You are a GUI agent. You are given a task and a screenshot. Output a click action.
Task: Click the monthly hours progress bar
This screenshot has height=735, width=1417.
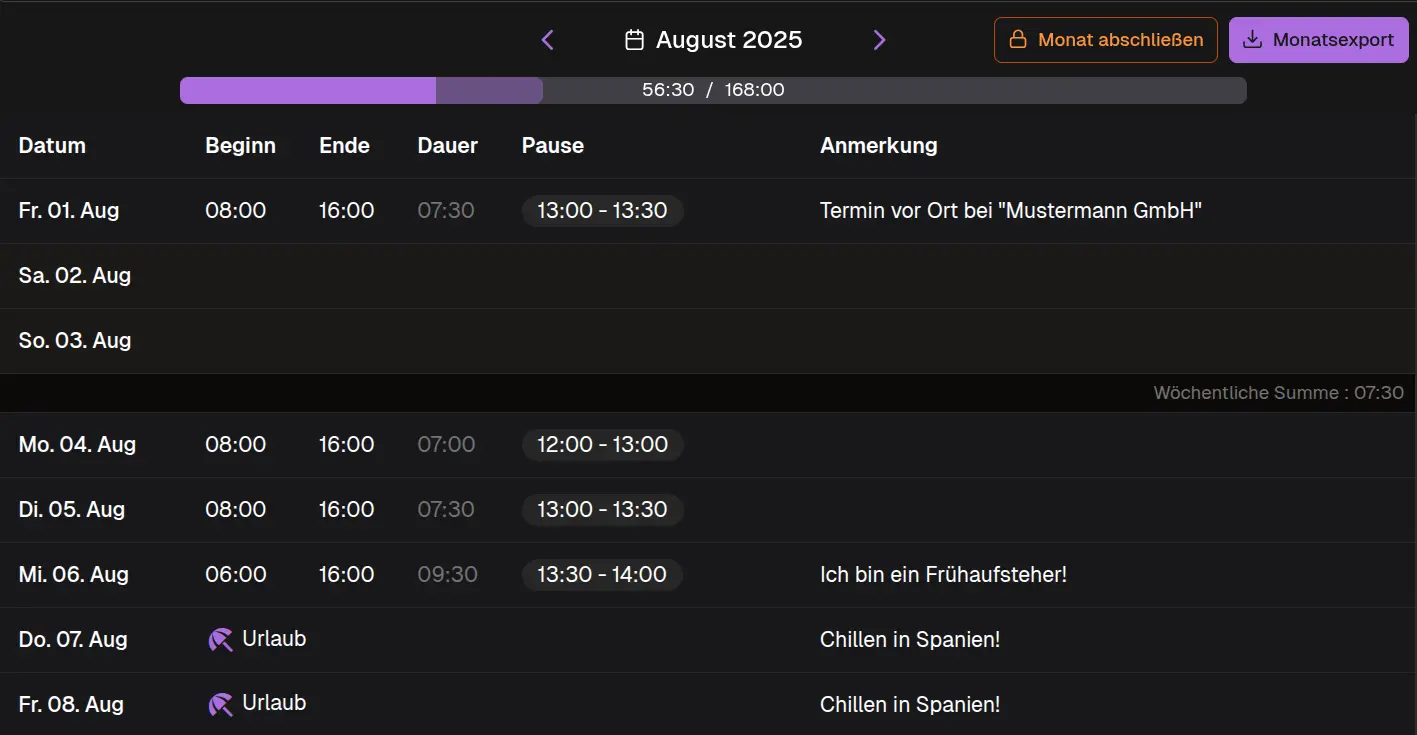pyautogui.click(x=712, y=90)
